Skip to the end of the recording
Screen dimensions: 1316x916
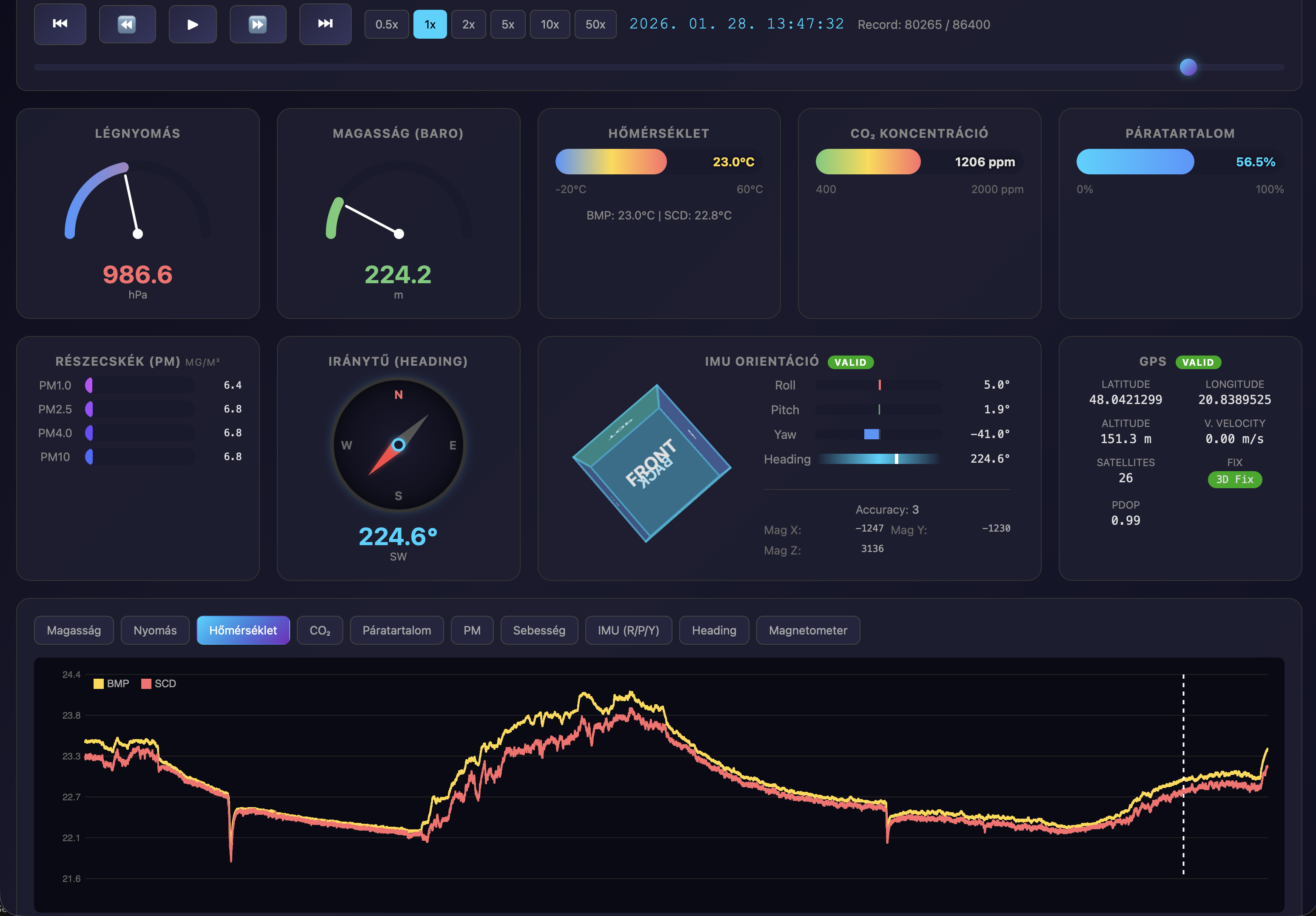[325, 24]
